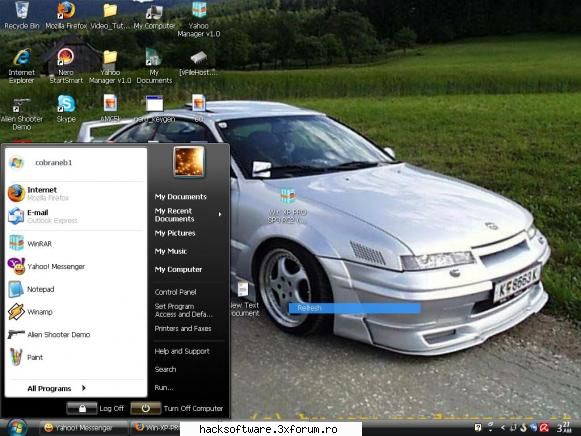Screen dimensions: 581x436
Task: Open Notepad from the Start menu
Action: [76, 289]
